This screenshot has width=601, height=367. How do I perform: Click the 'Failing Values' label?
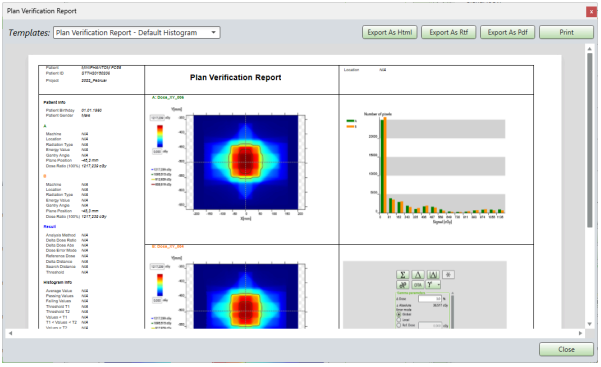(59, 301)
